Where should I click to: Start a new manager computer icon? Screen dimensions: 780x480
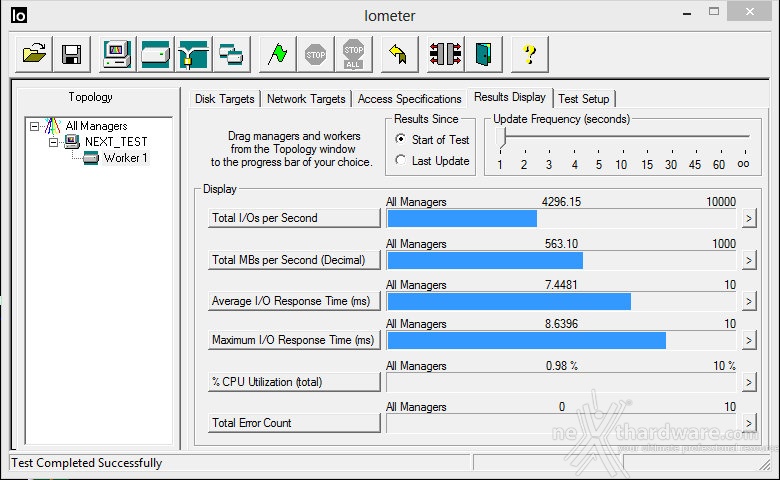117,54
